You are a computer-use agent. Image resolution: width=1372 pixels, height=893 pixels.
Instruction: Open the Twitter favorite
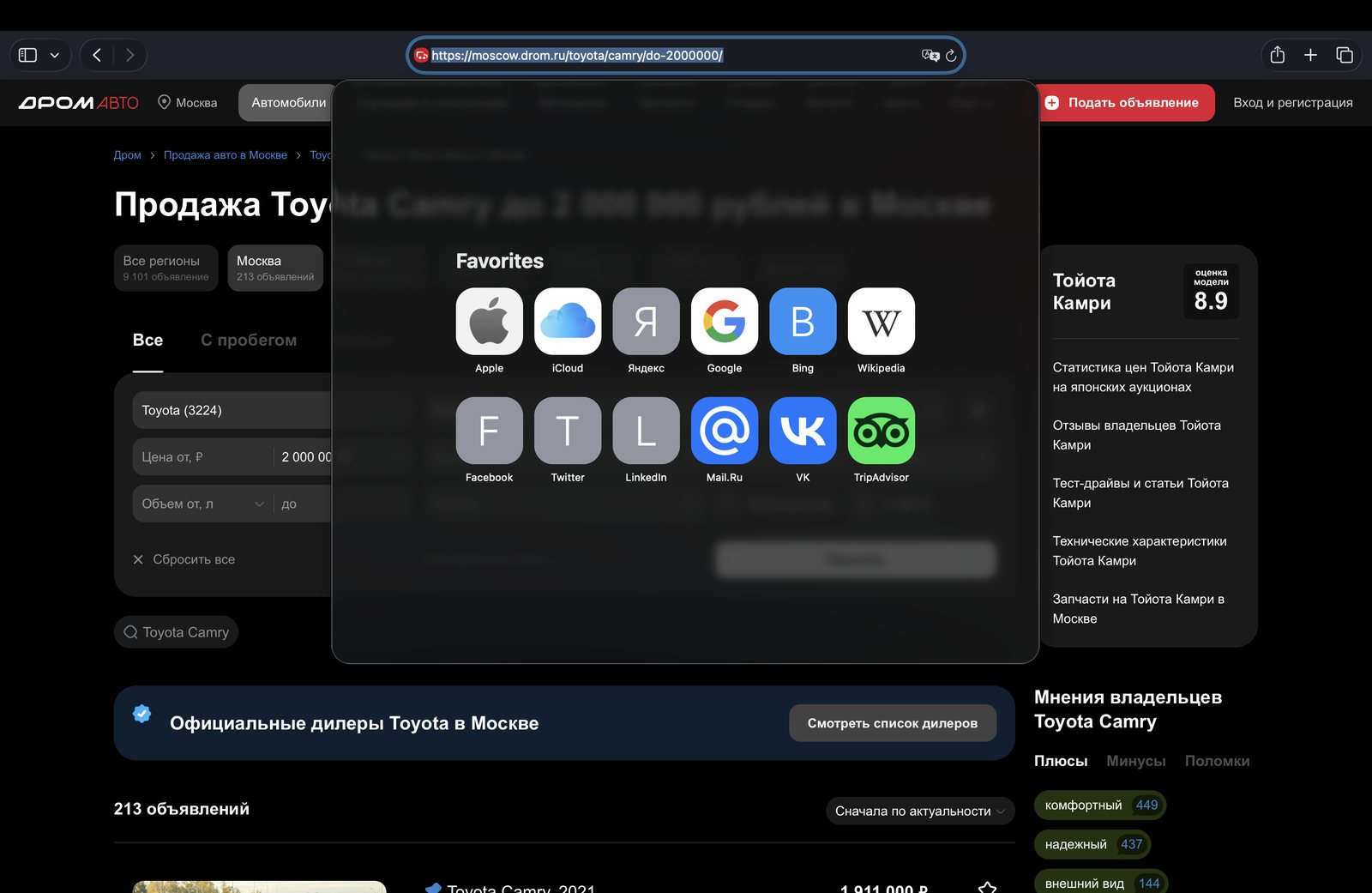coord(568,431)
